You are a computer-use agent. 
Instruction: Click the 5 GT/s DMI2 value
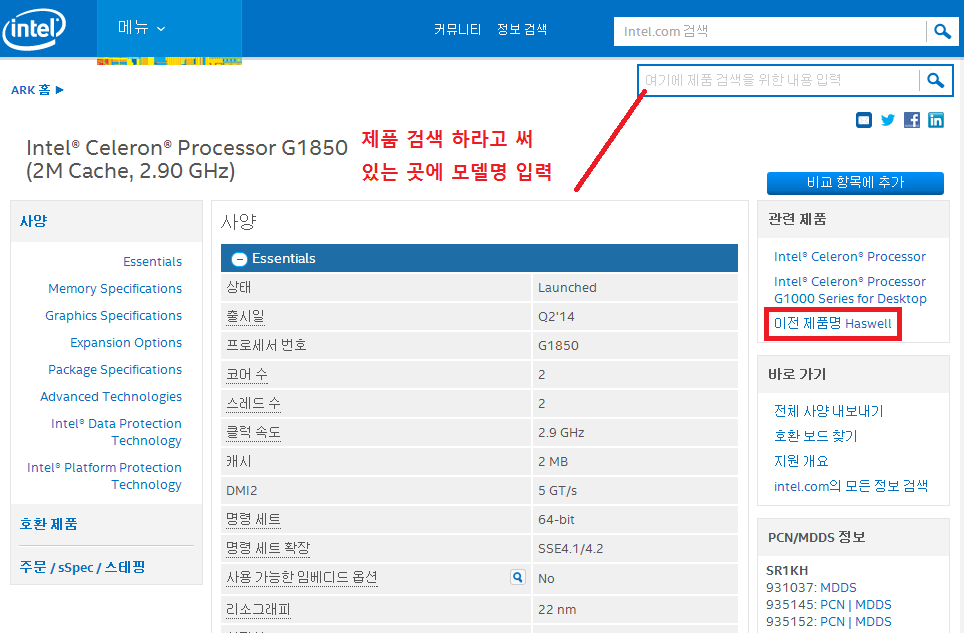[x=558, y=491]
